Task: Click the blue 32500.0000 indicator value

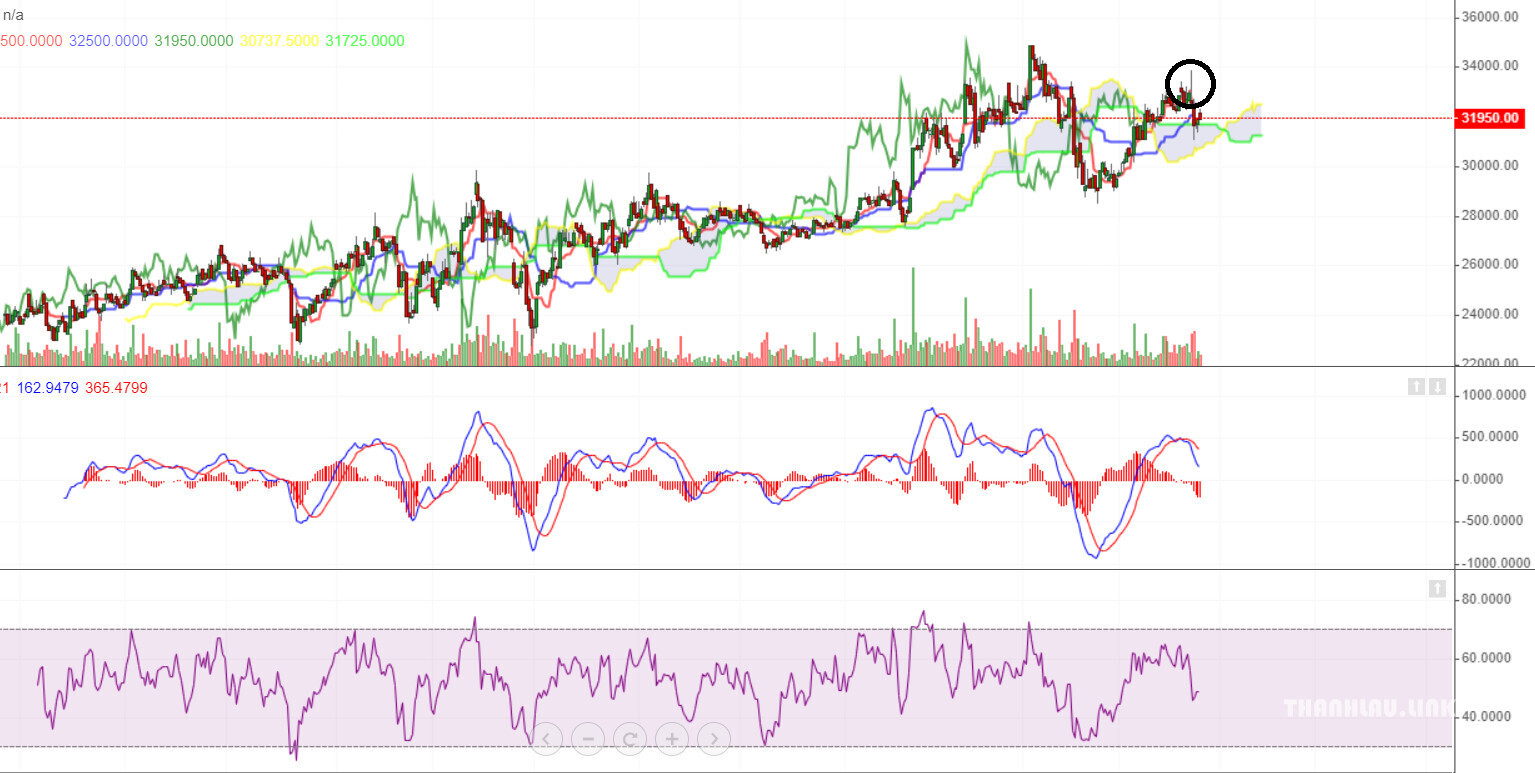Action: click(x=108, y=41)
